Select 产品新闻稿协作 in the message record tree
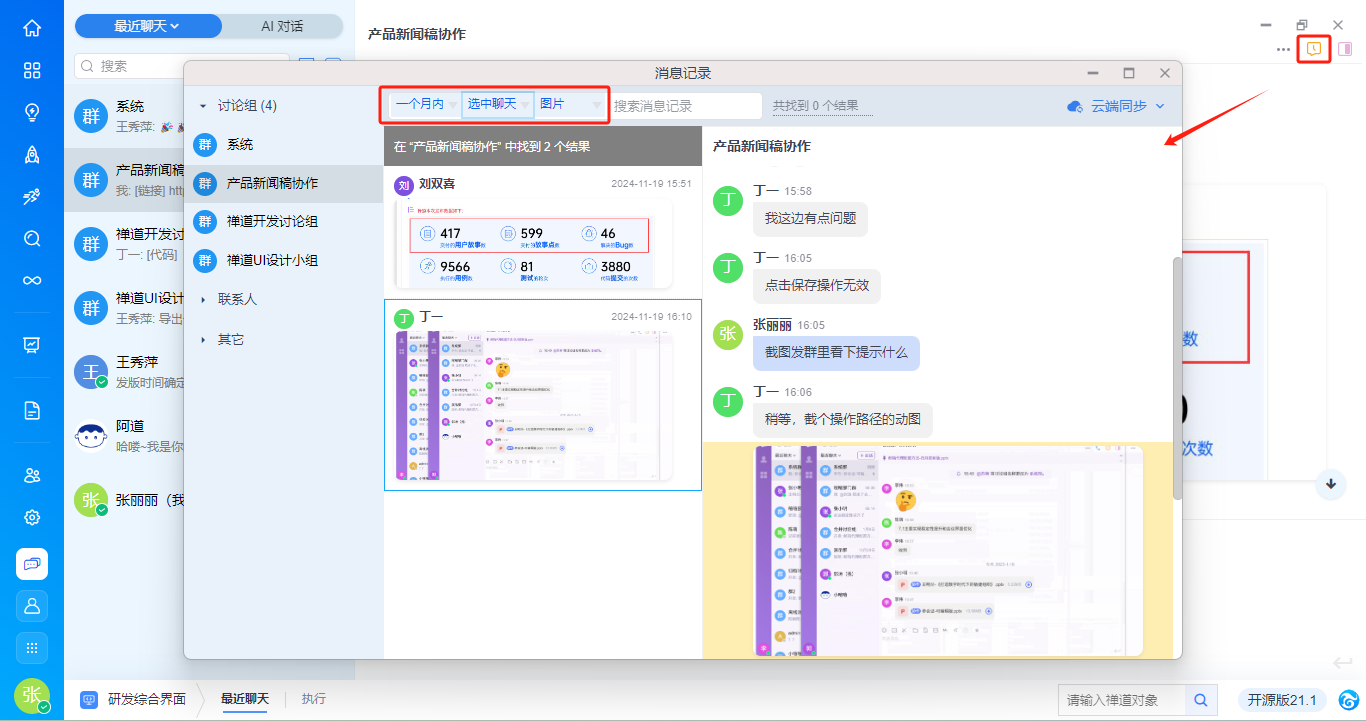 pyautogui.click(x=284, y=183)
